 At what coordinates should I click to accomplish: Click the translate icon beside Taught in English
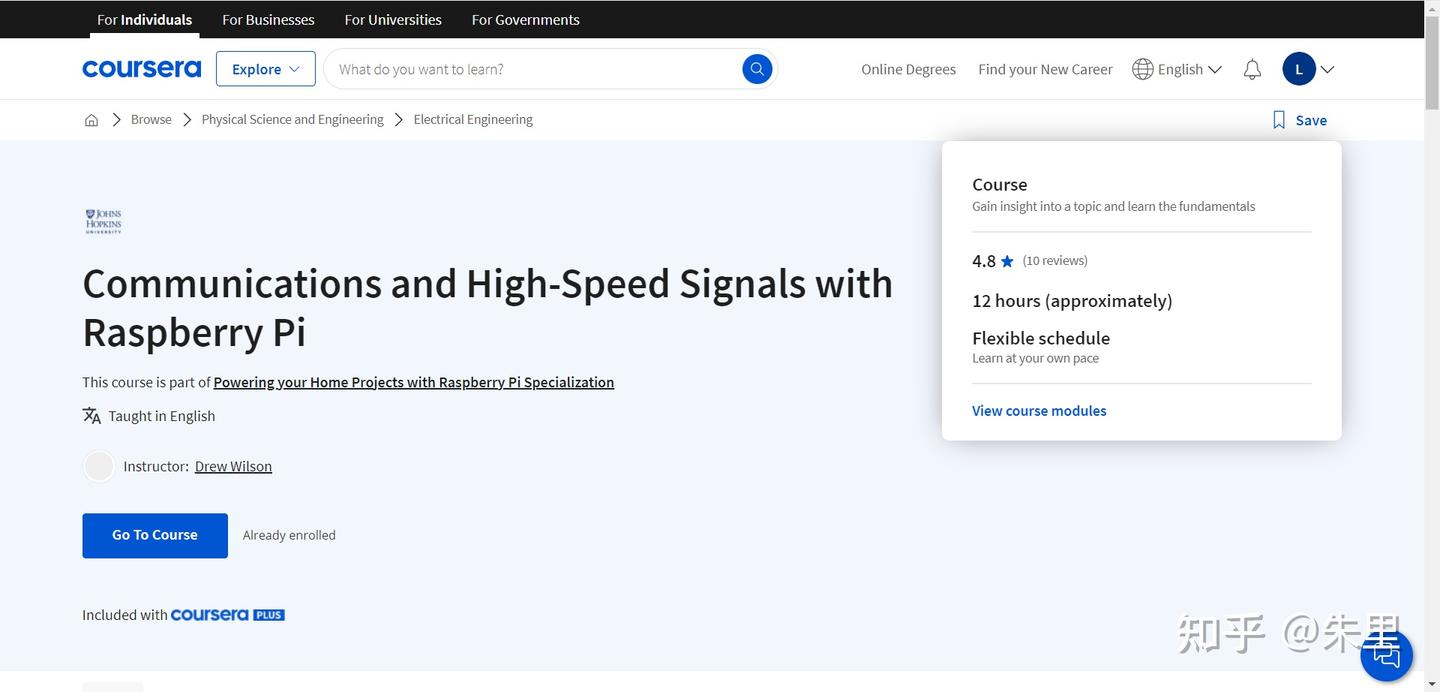pyautogui.click(x=92, y=416)
